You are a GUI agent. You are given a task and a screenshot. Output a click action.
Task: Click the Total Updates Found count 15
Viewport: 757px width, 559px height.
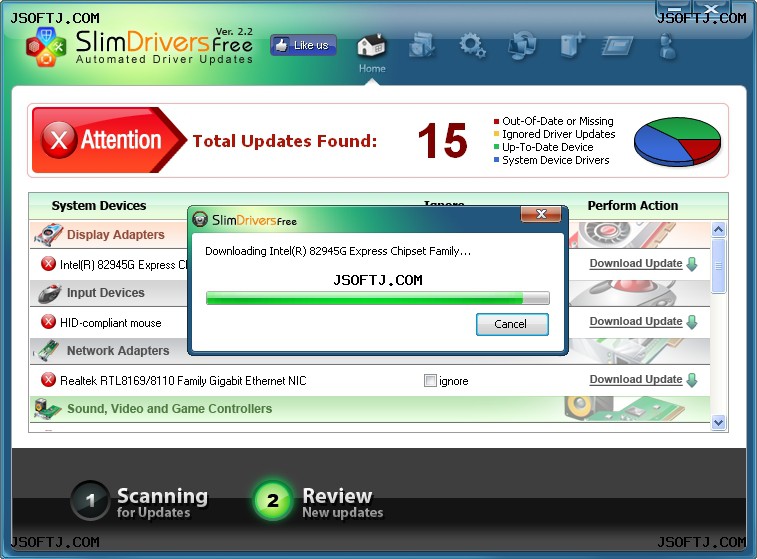click(443, 140)
